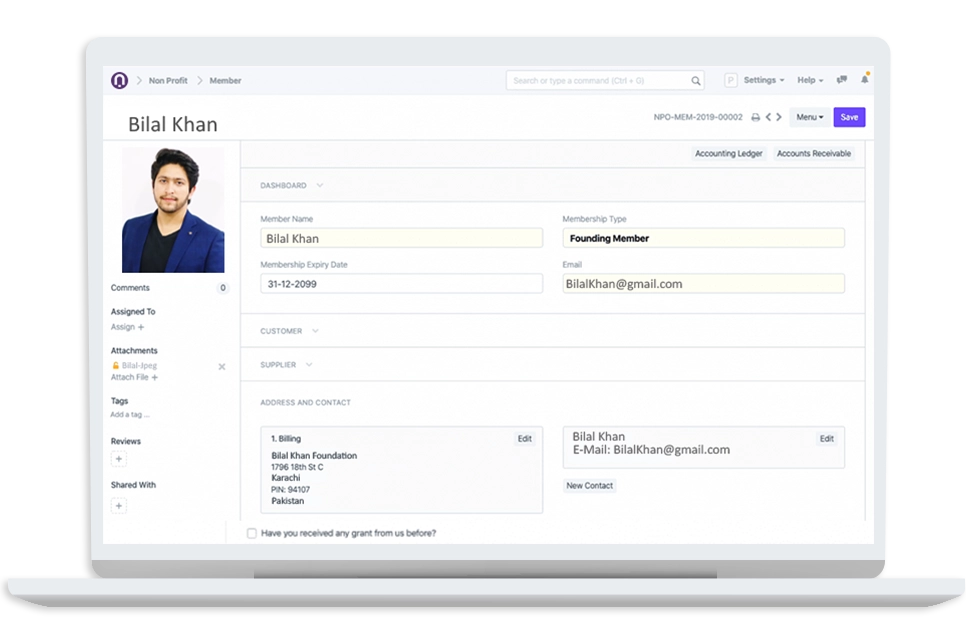This screenshot has height=619, width=966.
Task: Click Assign to add an assignee
Action: [x=128, y=327]
